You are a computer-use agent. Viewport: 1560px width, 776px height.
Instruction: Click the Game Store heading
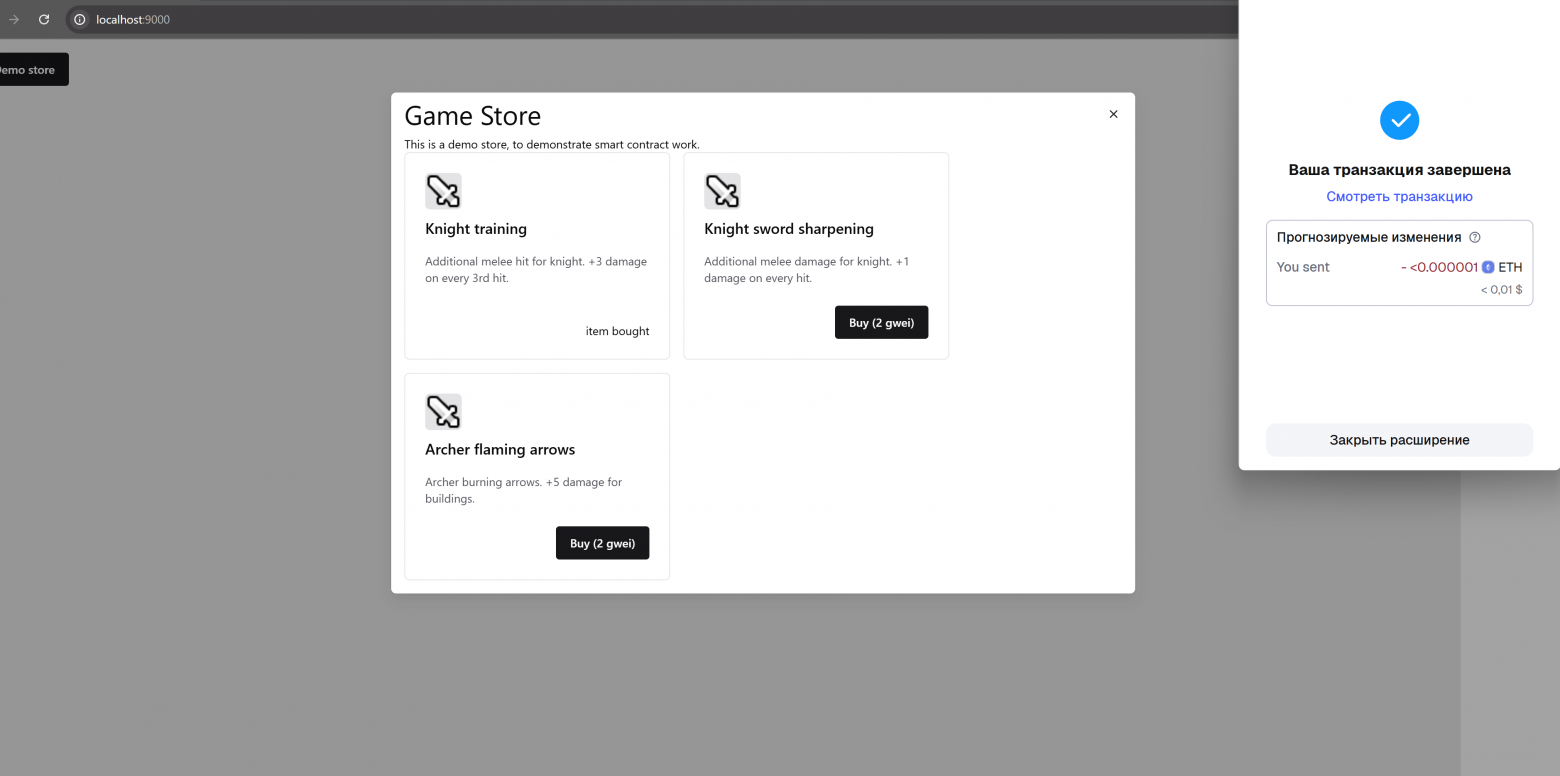[x=472, y=116]
